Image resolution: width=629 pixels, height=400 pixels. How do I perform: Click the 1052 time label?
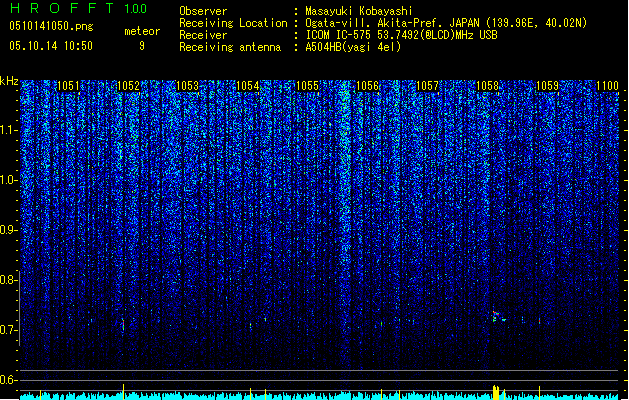click(128, 85)
